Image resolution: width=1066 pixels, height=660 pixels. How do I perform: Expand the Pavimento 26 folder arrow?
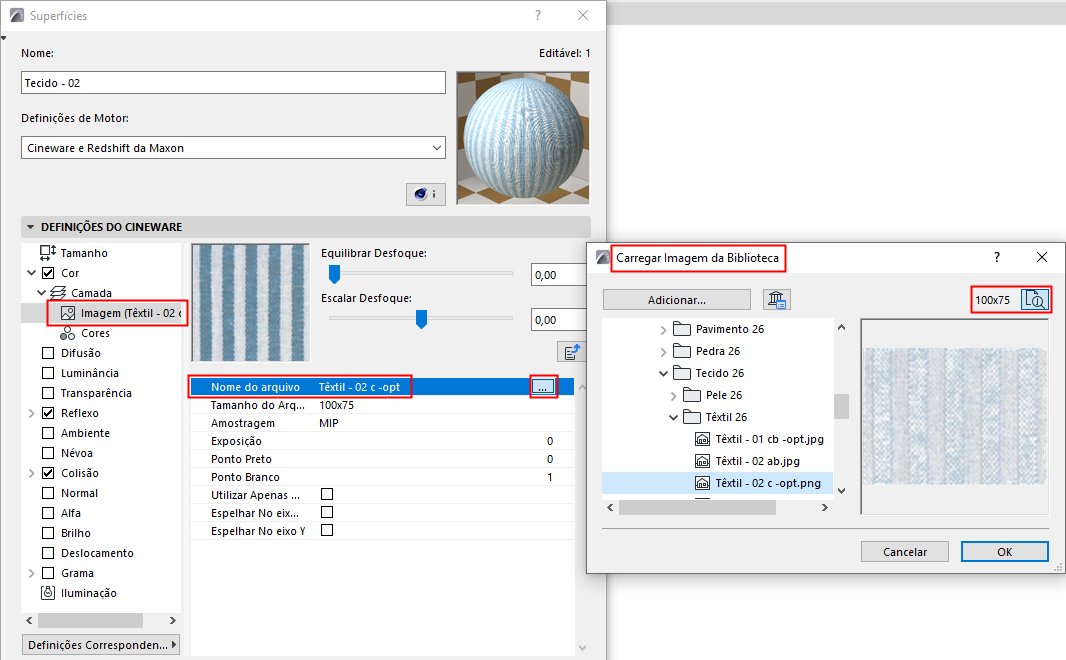coord(664,330)
